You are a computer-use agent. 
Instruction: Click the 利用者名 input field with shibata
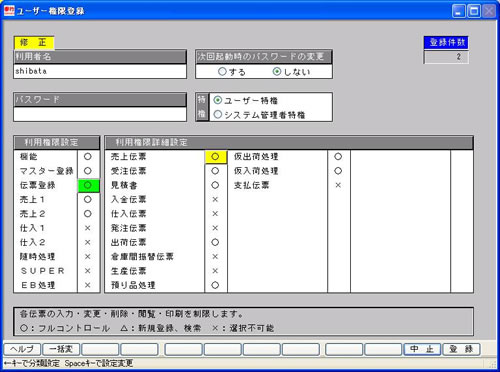[x=100, y=71]
